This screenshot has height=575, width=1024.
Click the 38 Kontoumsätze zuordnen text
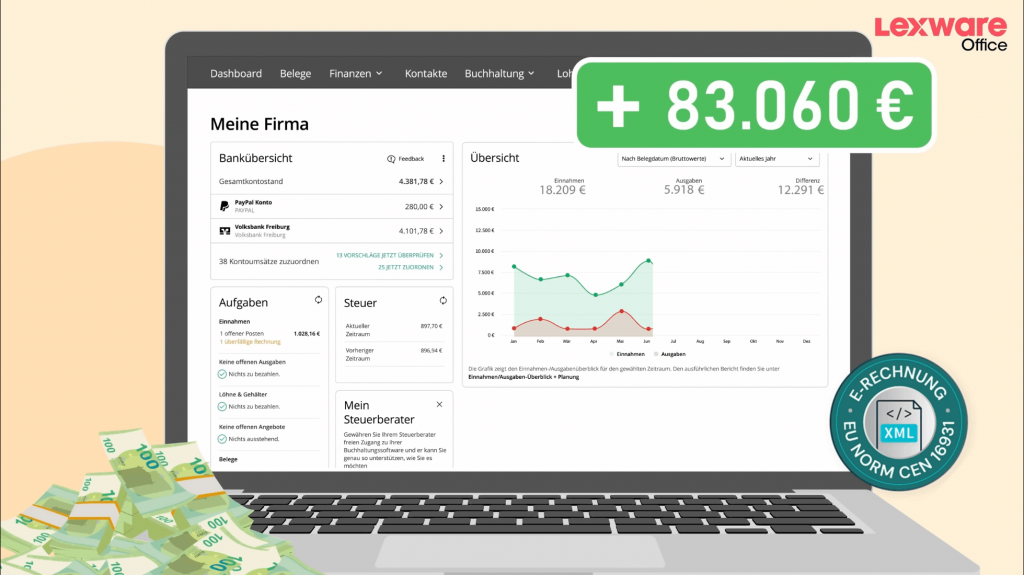268,261
